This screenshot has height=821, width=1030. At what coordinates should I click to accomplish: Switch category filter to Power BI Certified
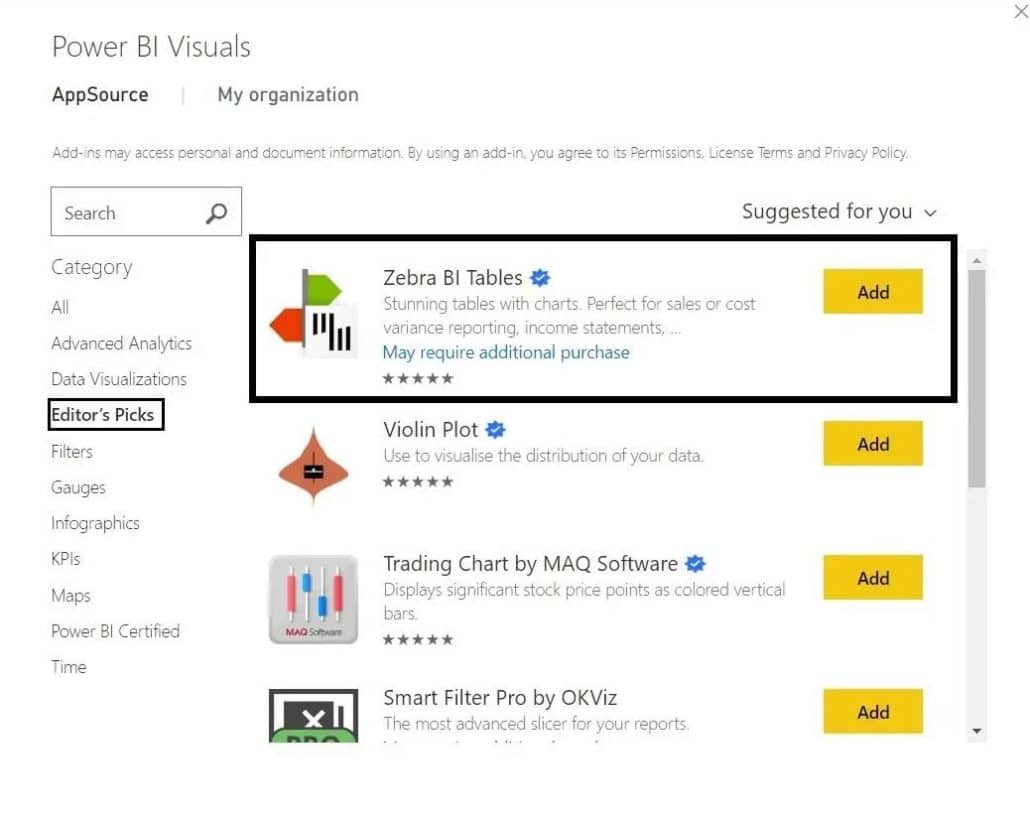115,631
